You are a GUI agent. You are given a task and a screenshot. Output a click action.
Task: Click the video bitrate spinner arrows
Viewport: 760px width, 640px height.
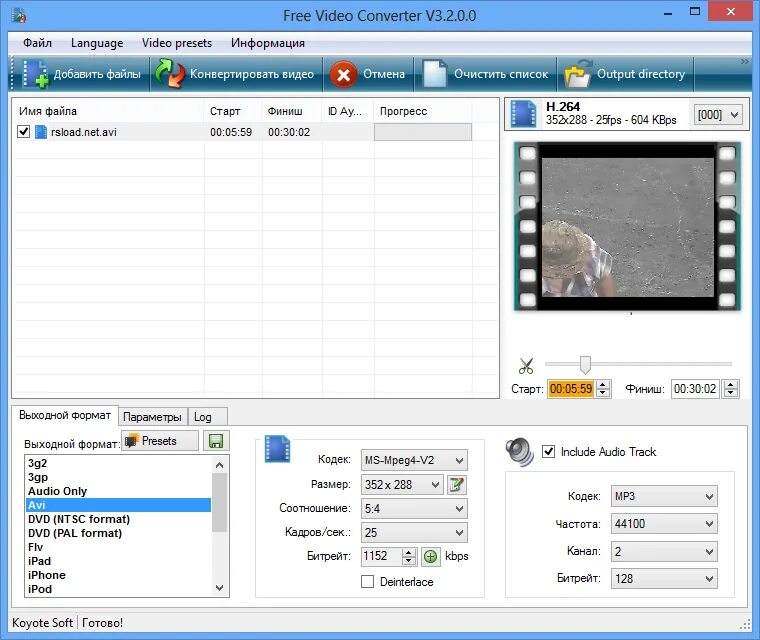click(x=409, y=556)
